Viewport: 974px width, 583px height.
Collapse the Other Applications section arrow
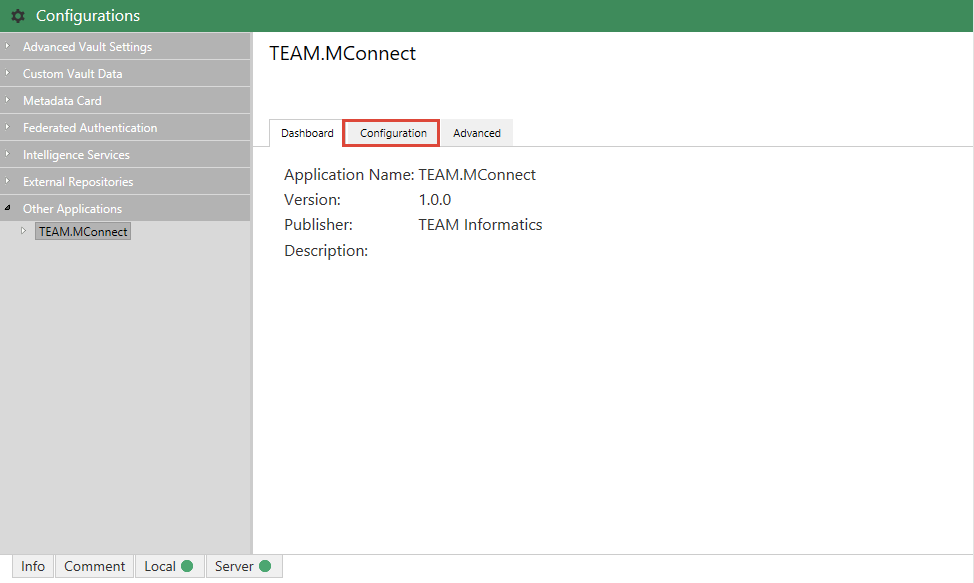point(7,209)
